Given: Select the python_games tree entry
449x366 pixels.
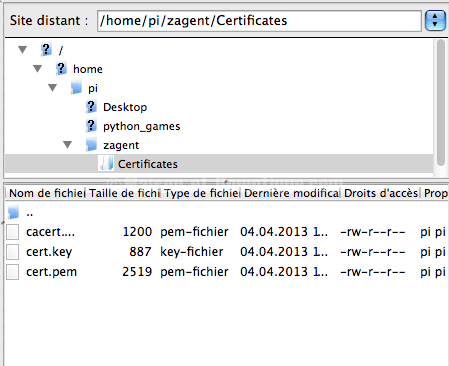Looking at the screenshot, I should (142, 126).
